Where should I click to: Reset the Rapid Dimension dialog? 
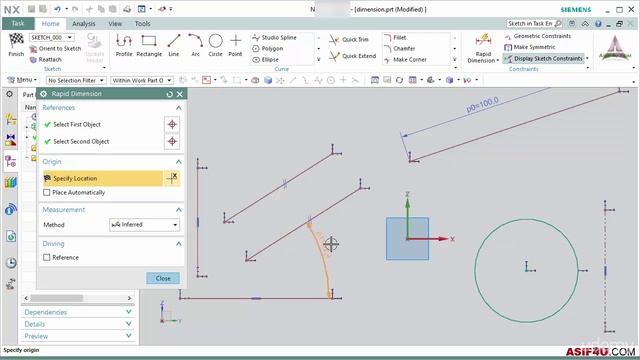[169, 94]
